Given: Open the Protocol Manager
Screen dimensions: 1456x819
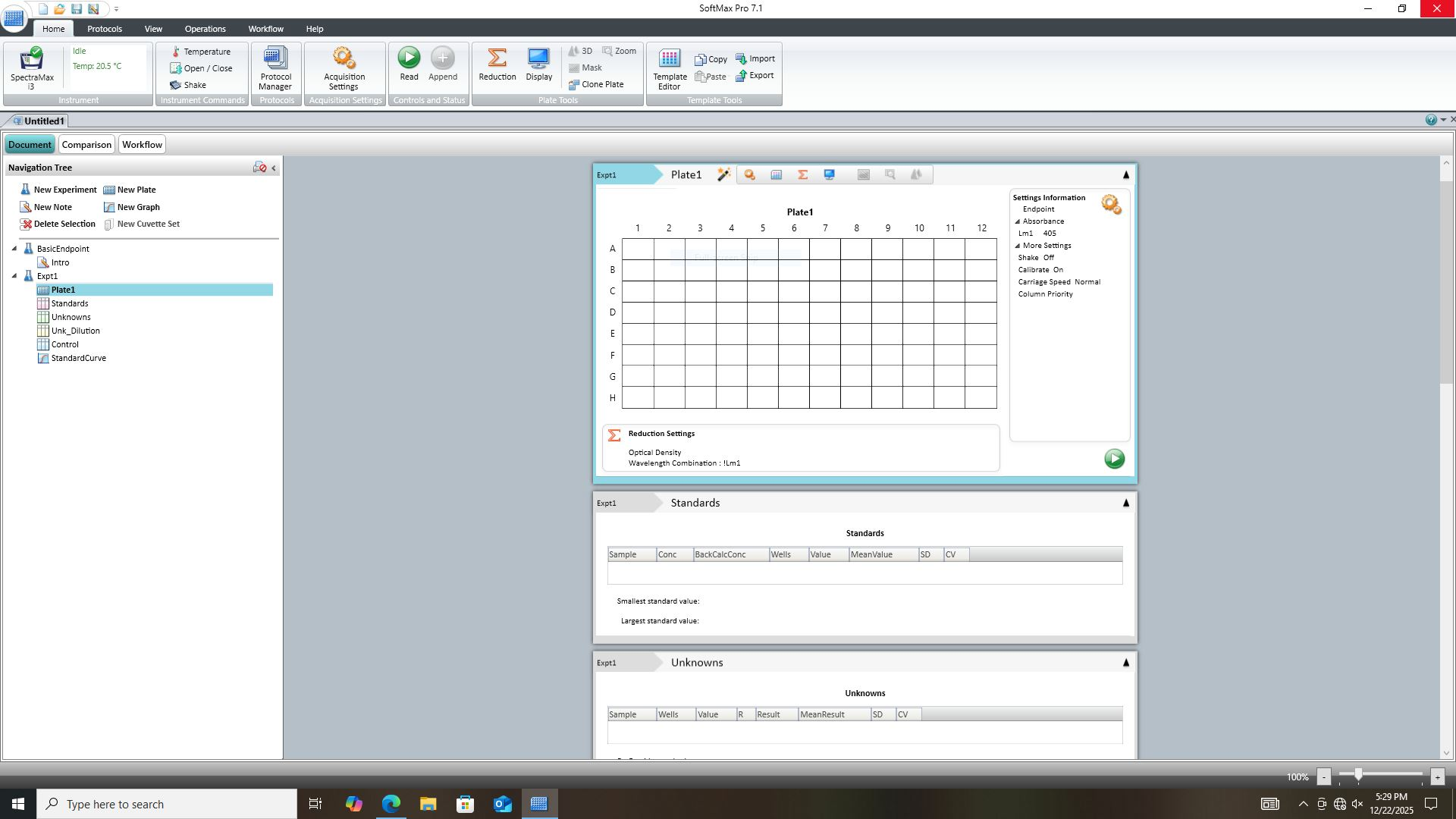Looking at the screenshot, I should point(275,58).
